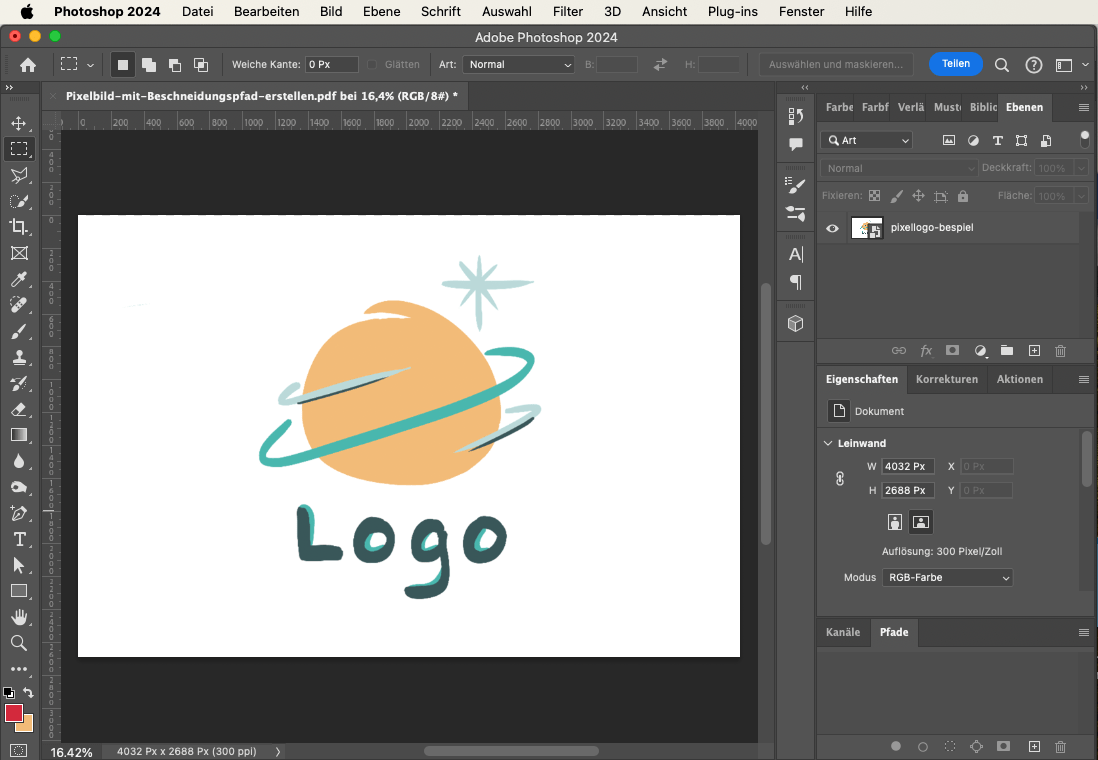Image resolution: width=1098 pixels, height=760 pixels.
Task: Select the Hand tool
Action: point(18,617)
